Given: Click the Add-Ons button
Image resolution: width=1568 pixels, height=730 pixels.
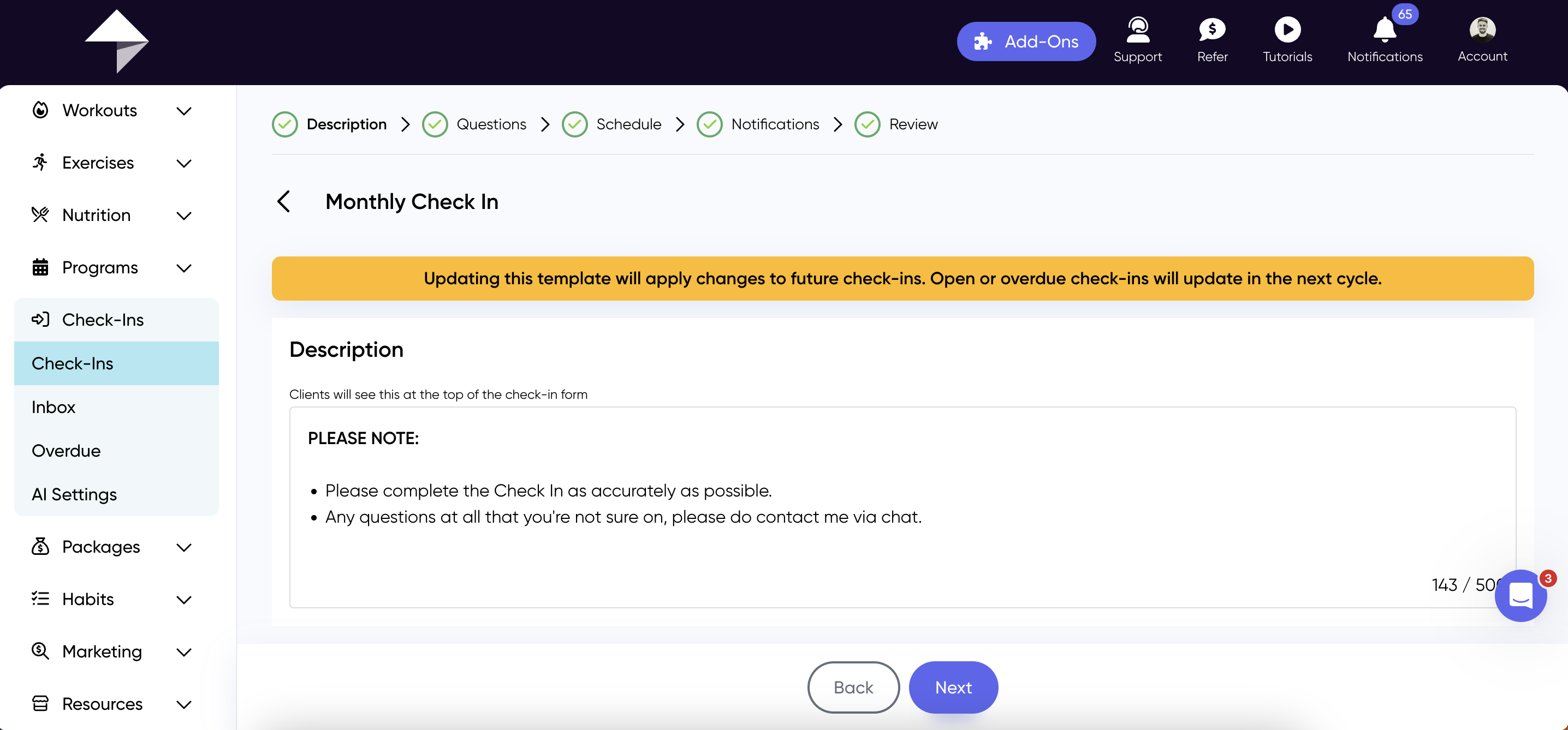Looking at the screenshot, I should point(1026,41).
